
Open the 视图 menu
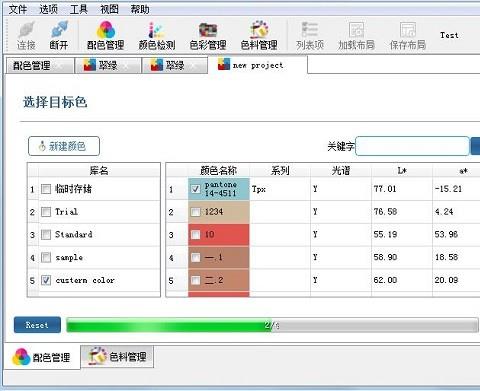(109, 9)
